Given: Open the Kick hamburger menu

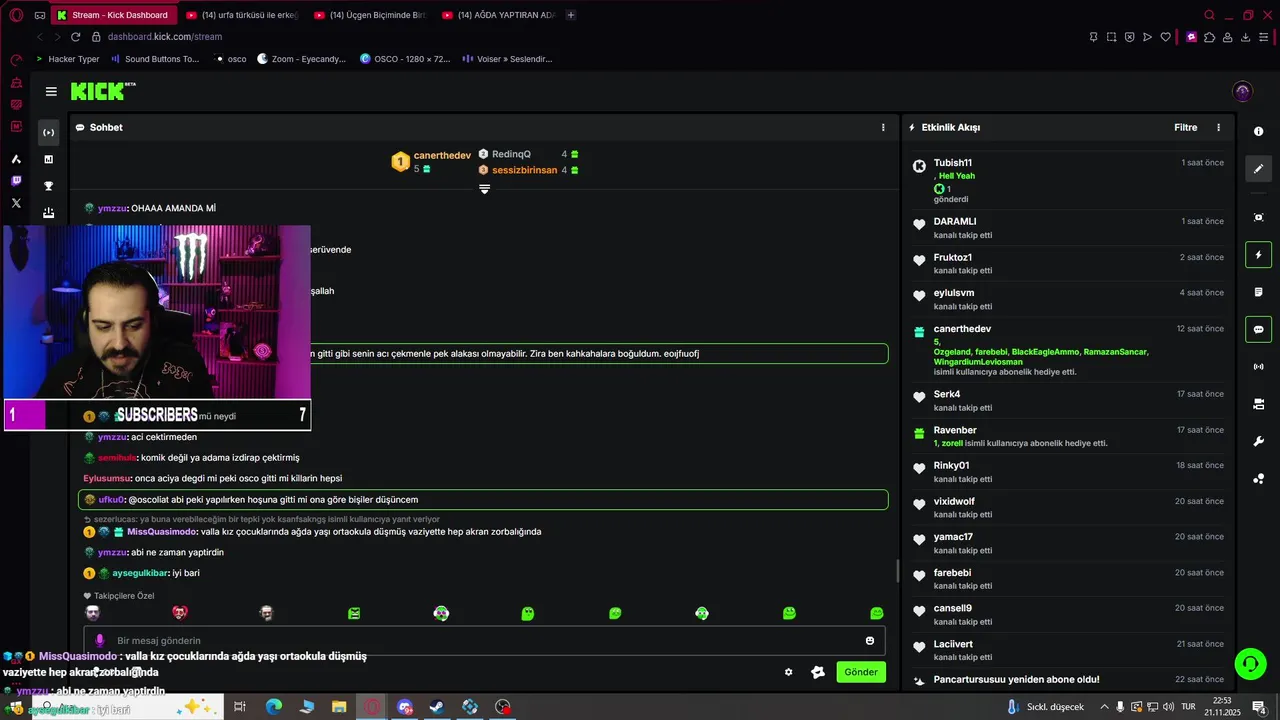Looking at the screenshot, I should pyautogui.click(x=51, y=91).
